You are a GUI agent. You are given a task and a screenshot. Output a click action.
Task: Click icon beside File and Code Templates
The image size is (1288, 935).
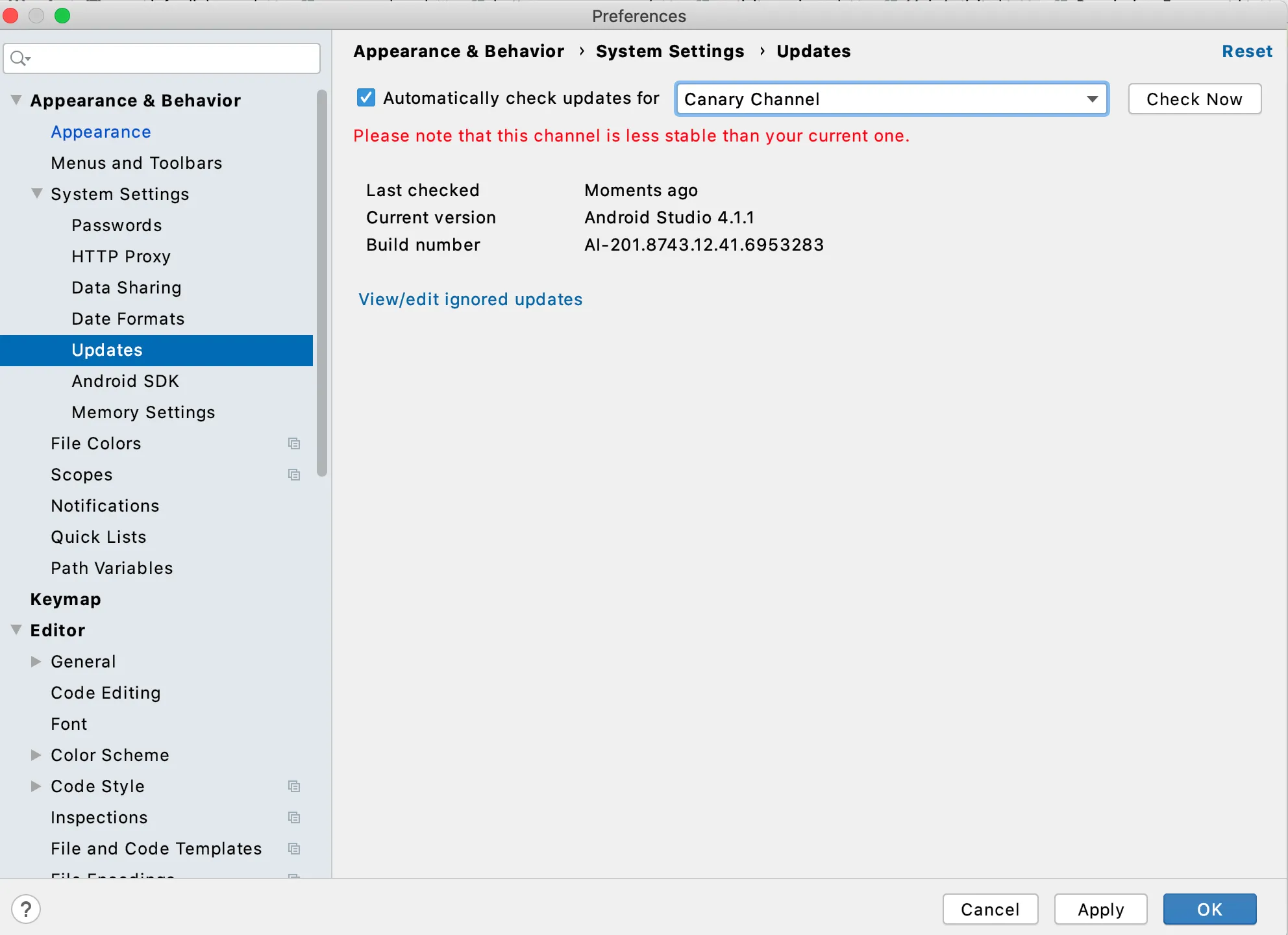pyautogui.click(x=294, y=849)
